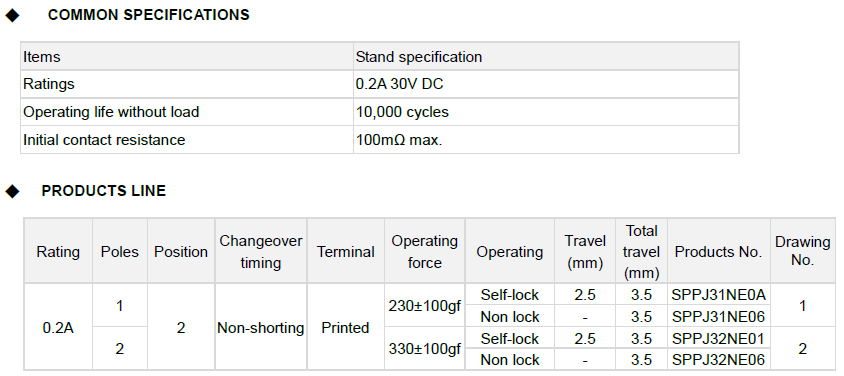Viewport: 844px width, 376px height.
Task: Click the Initial contact resistance row label
Action: coord(187,140)
